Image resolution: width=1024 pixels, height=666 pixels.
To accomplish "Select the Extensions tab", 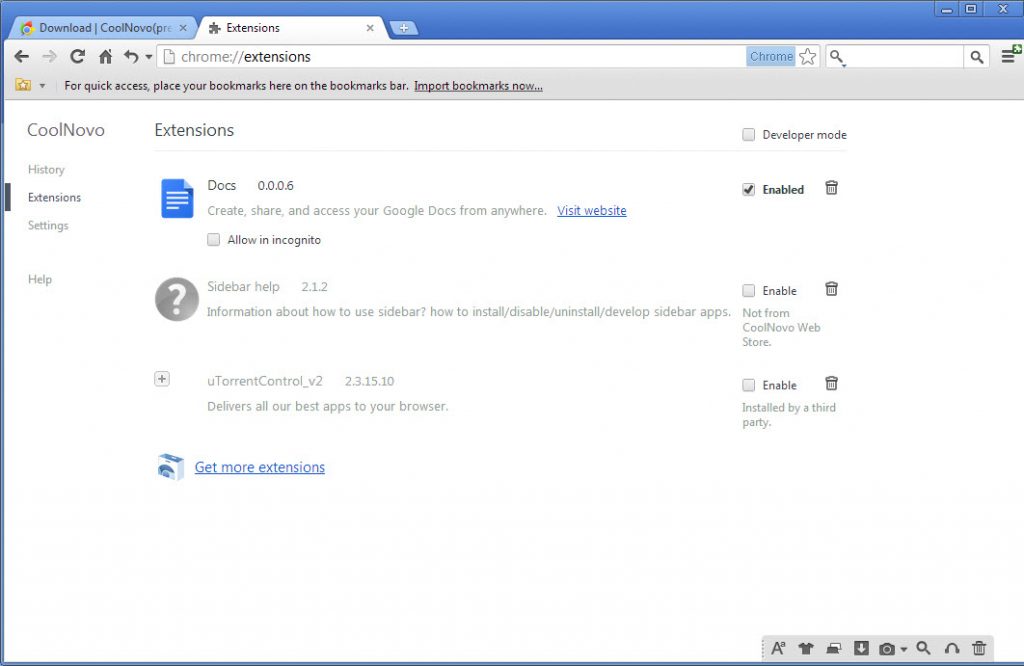I will (291, 28).
